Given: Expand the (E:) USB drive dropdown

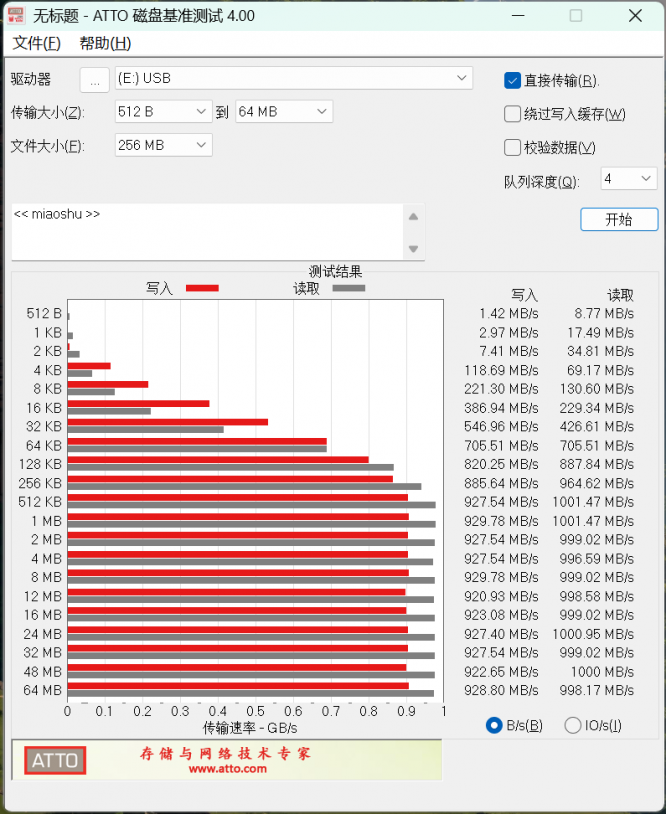Looking at the screenshot, I should pos(294,78).
